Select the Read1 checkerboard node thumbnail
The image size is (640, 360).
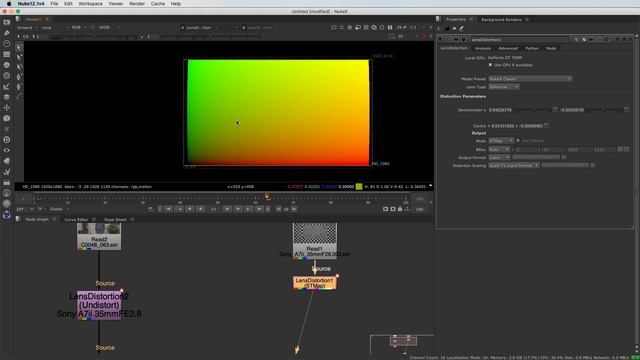(x=314, y=233)
